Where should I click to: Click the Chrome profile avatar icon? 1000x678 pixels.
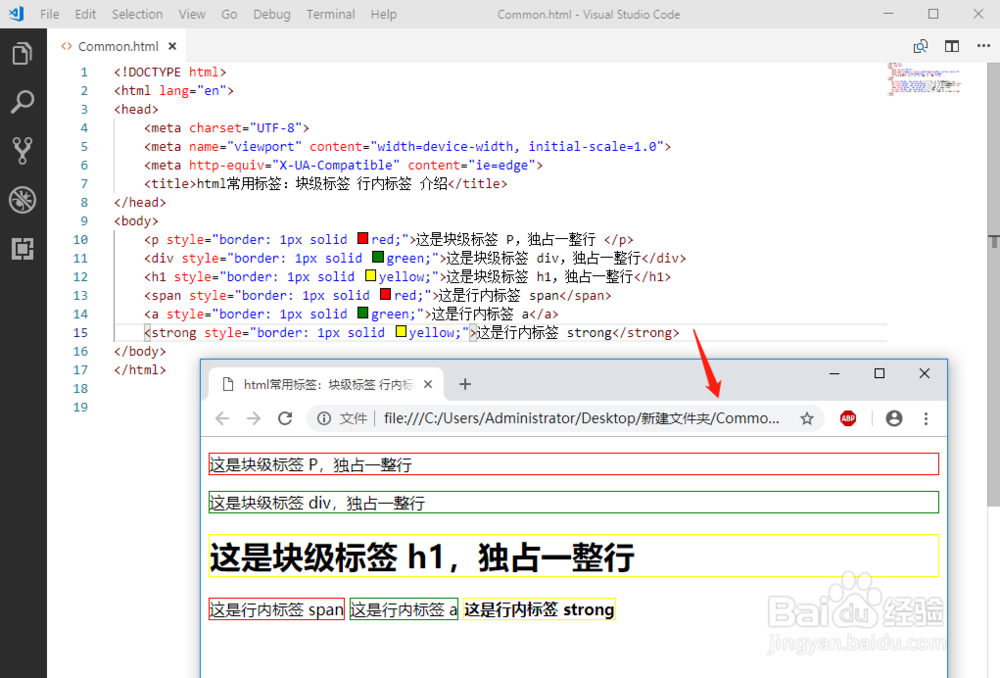[893, 418]
